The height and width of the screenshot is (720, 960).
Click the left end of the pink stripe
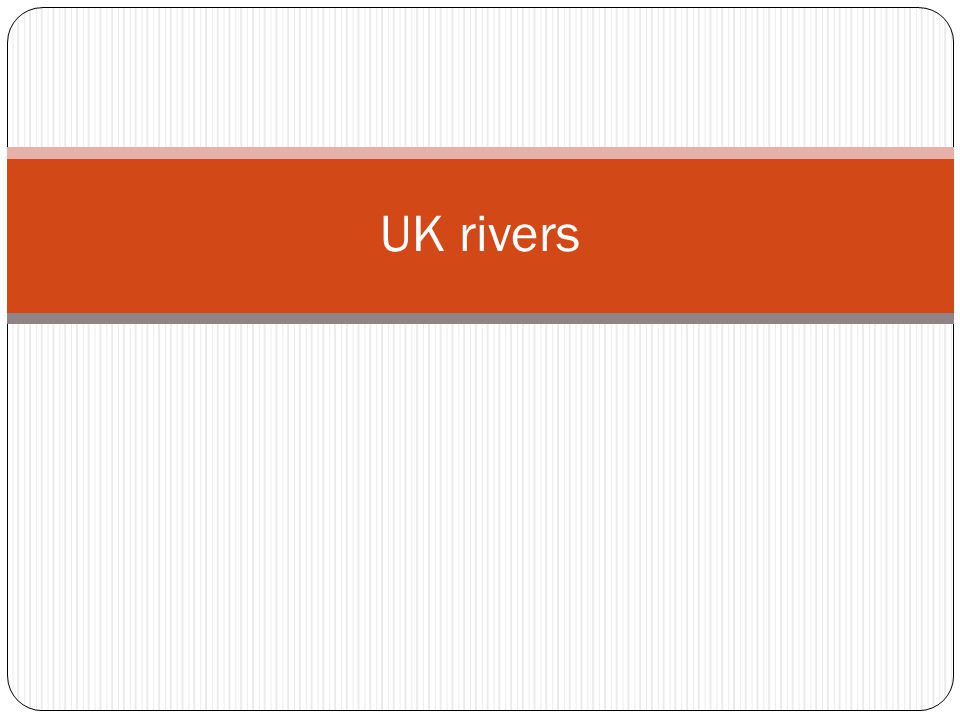point(13,153)
